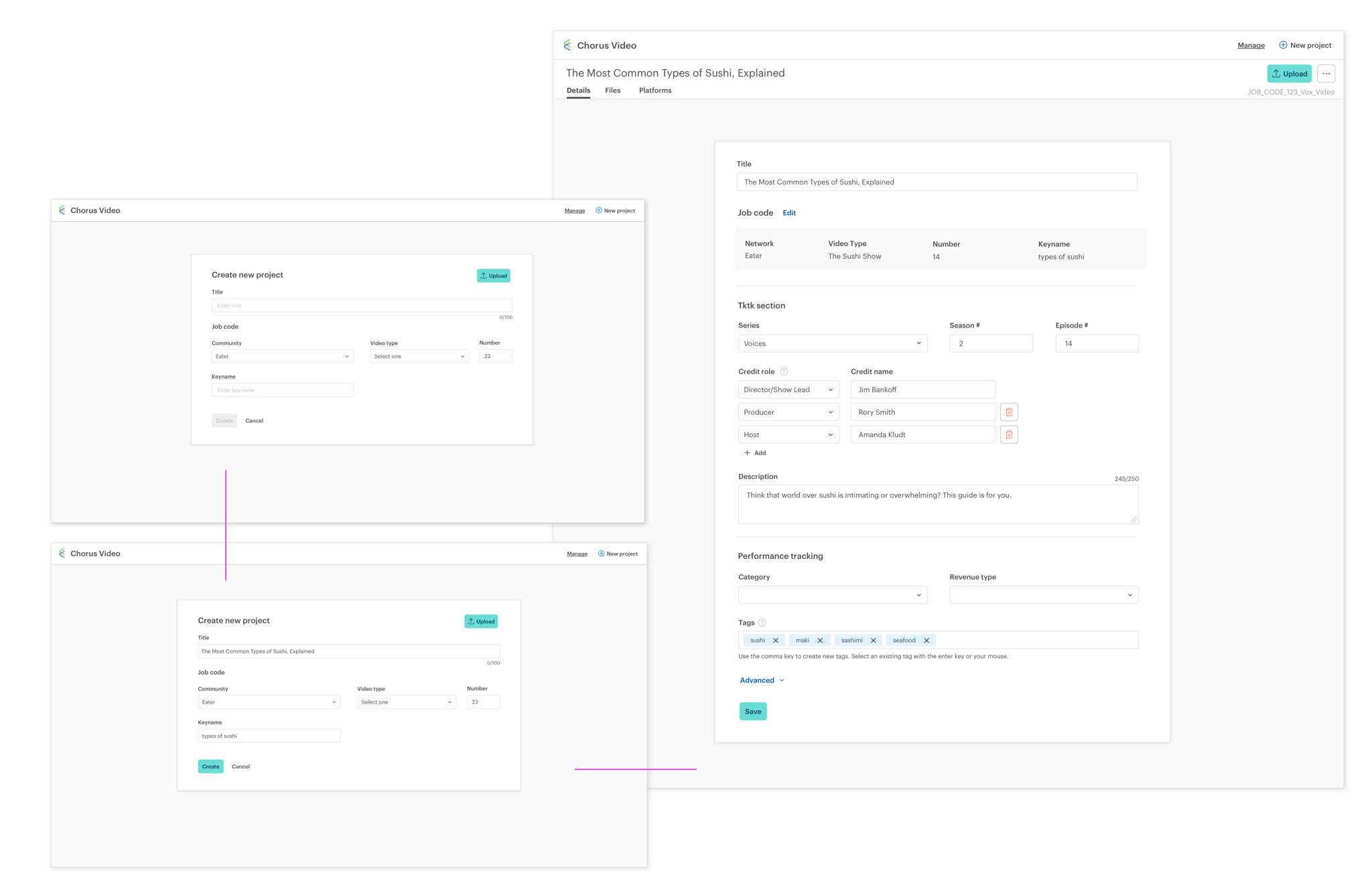The image size is (1372, 894).
Task: Click the disabled Create button in the empty form
Action: 224,421
